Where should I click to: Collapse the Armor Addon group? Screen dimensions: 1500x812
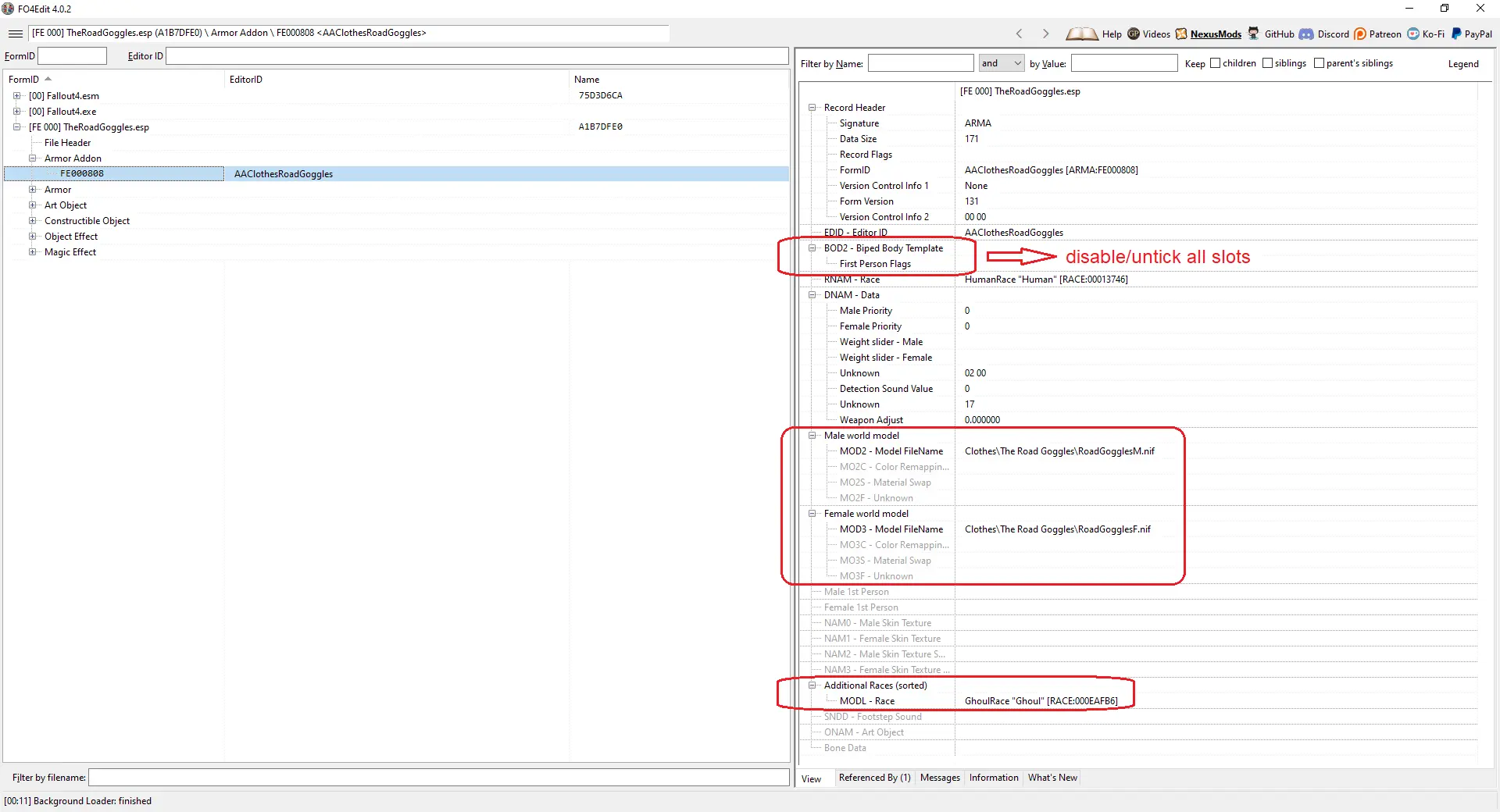click(x=33, y=158)
